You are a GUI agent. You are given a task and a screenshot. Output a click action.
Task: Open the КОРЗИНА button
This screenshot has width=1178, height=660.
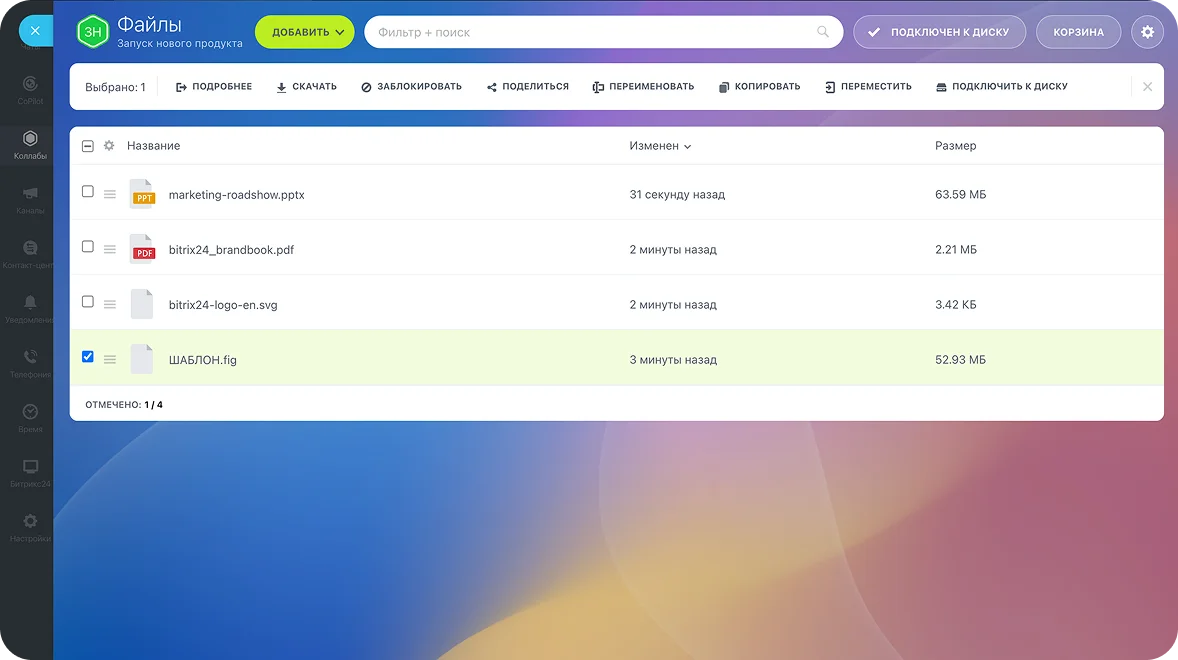coord(1078,32)
